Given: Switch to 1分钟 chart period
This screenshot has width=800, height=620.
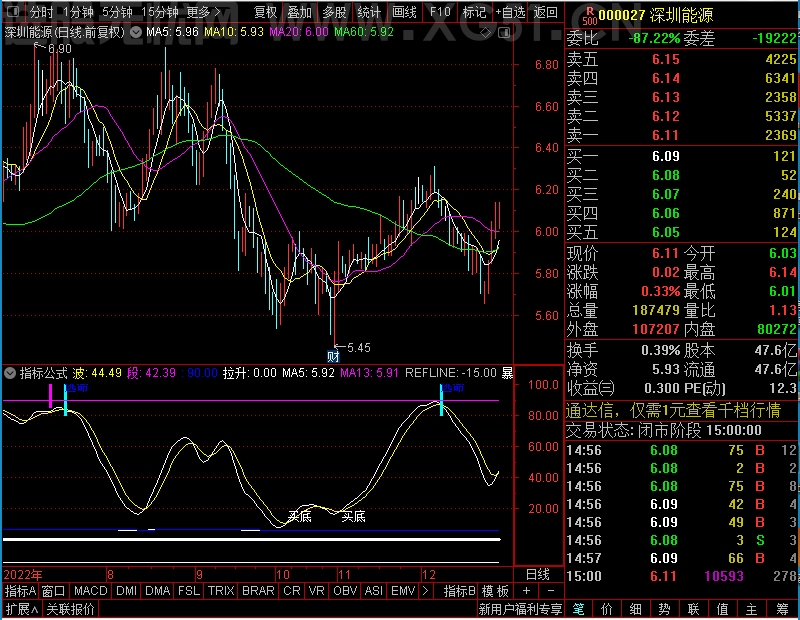Looking at the screenshot, I should coord(78,12).
